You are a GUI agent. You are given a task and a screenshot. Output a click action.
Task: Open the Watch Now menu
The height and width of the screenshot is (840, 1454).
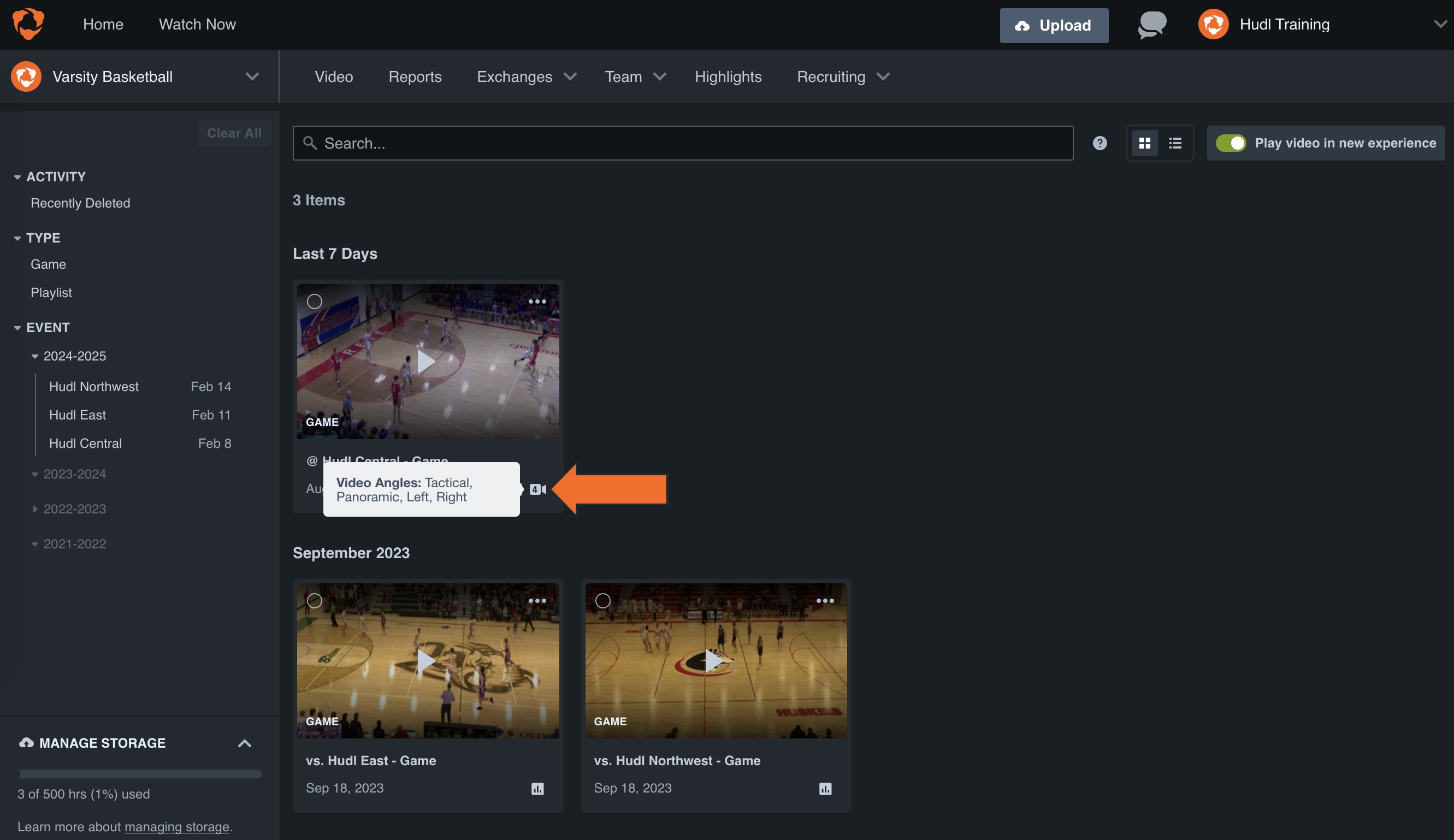click(197, 24)
